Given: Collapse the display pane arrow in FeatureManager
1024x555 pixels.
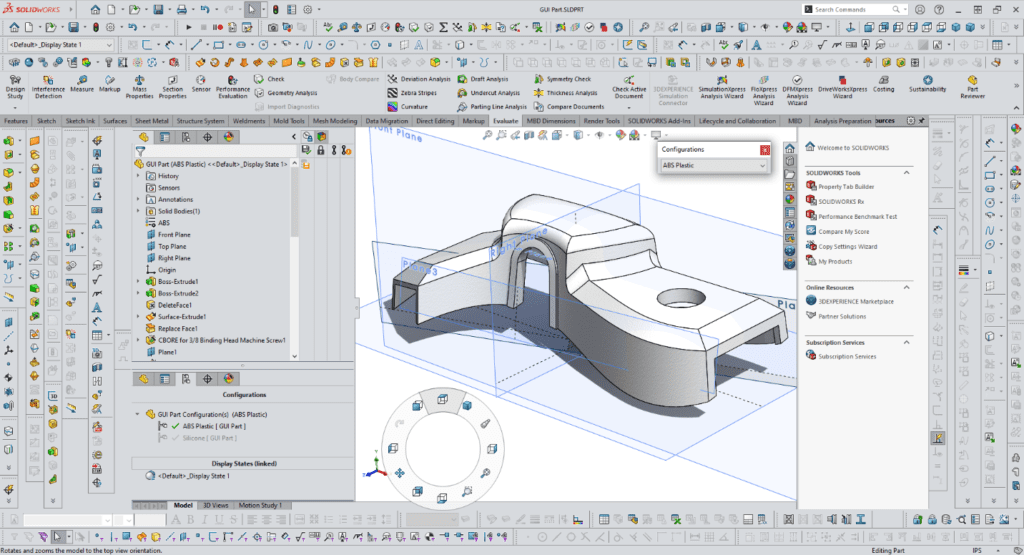Looking at the screenshot, I should click(294, 136).
